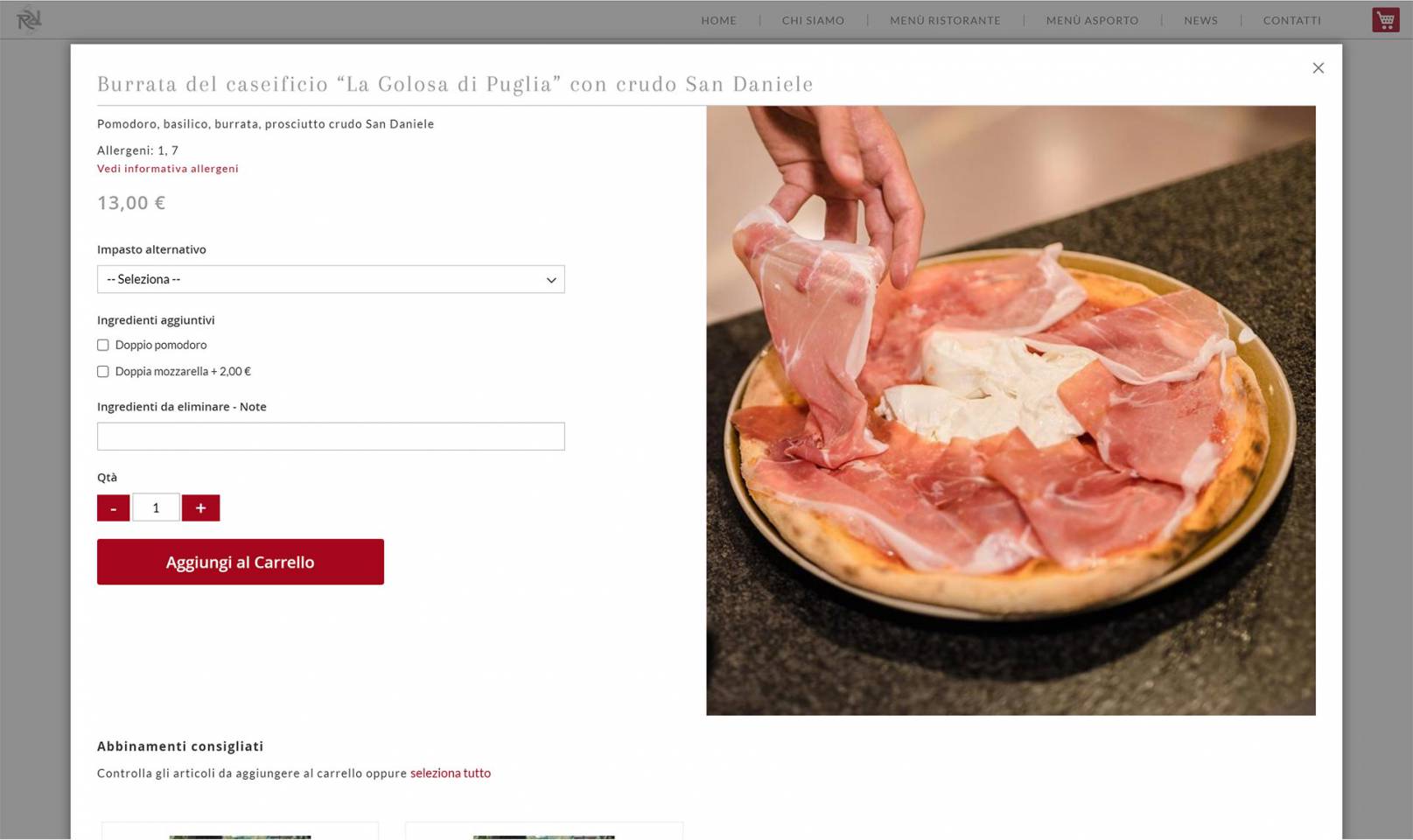Expand the Seleziona dropdown arrow

[x=551, y=280]
